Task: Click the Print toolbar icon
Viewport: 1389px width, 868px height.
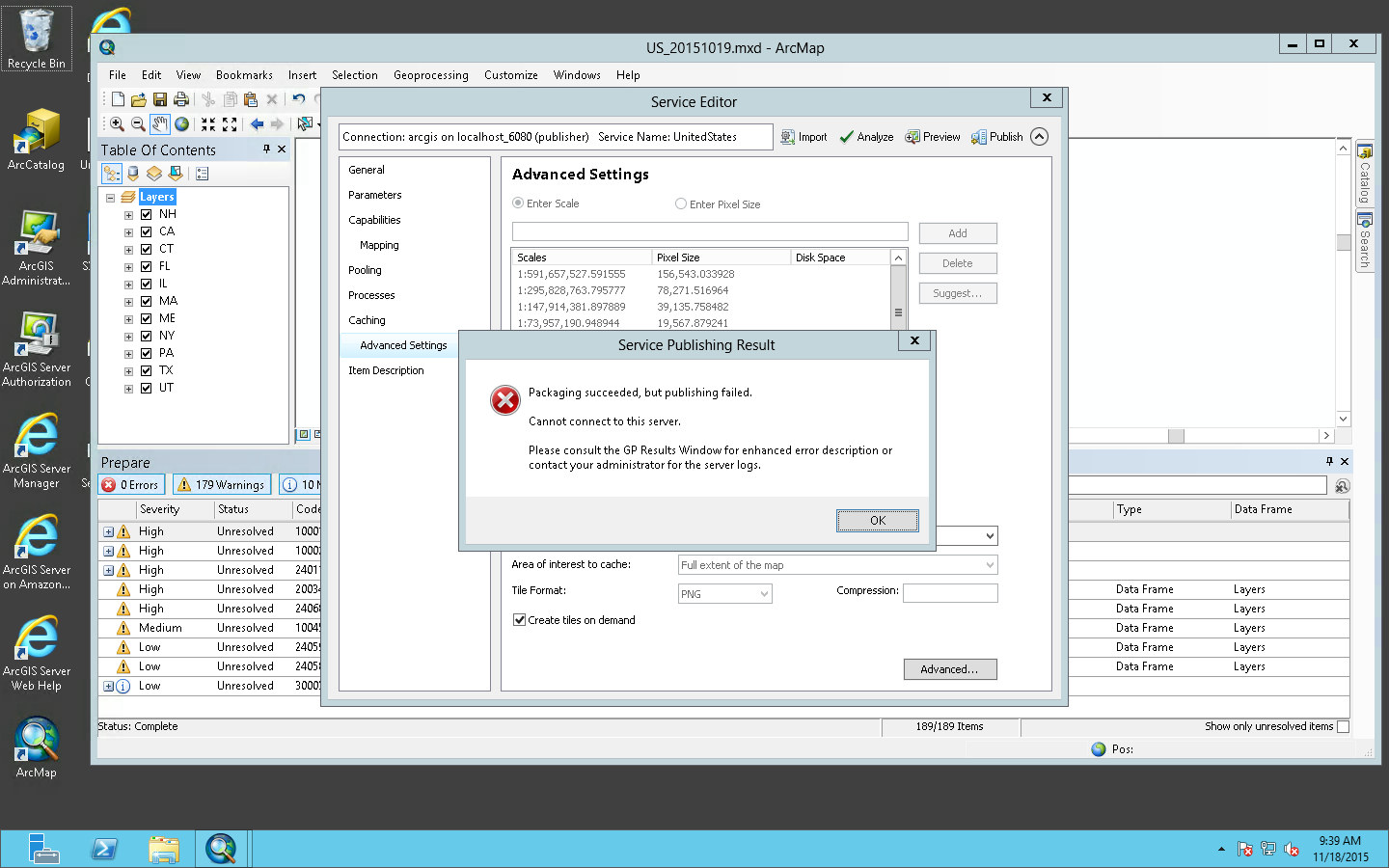Action: (x=181, y=99)
